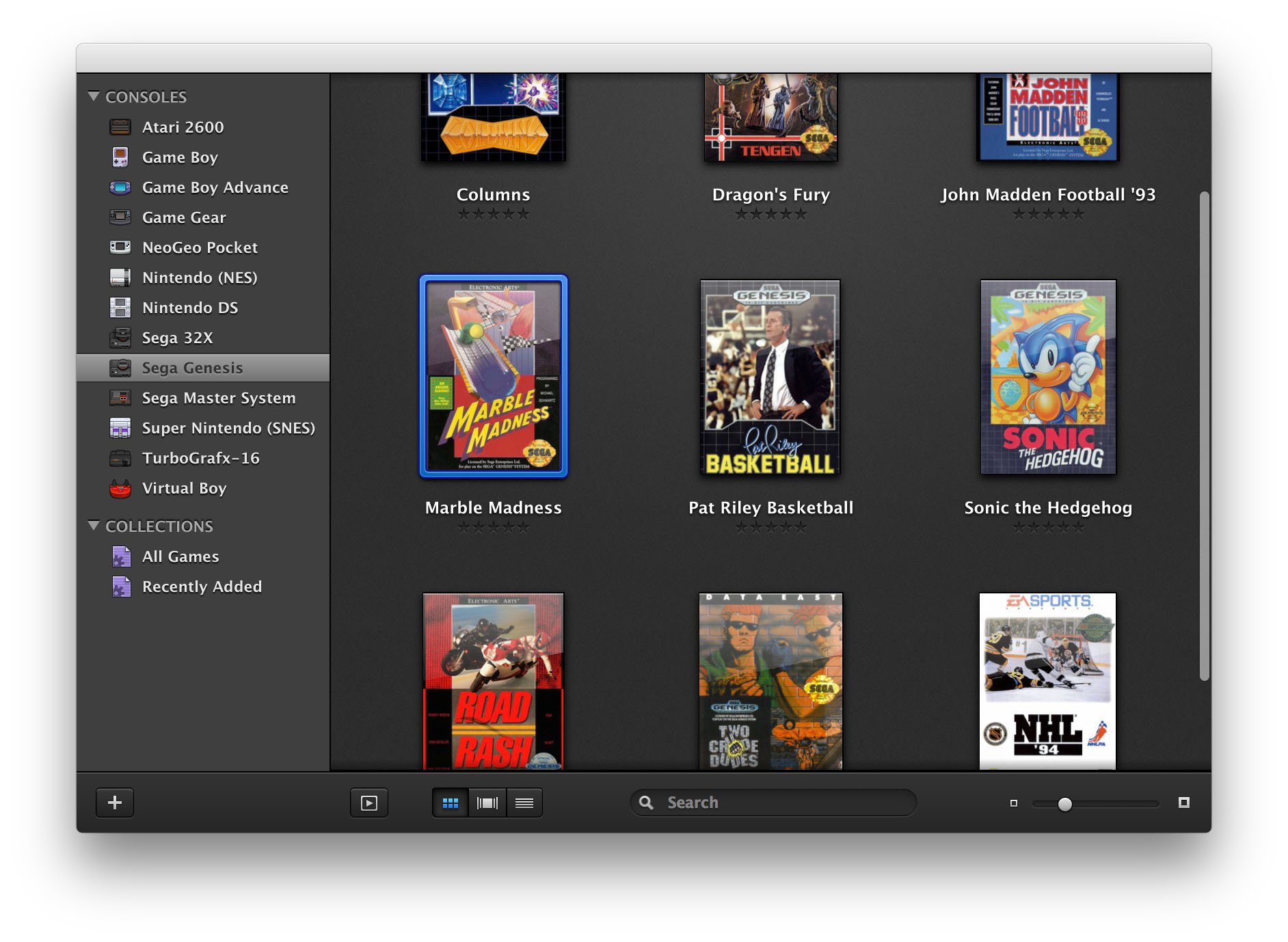
Task: Click the Marble Madness game title
Action: click(494, 508)
